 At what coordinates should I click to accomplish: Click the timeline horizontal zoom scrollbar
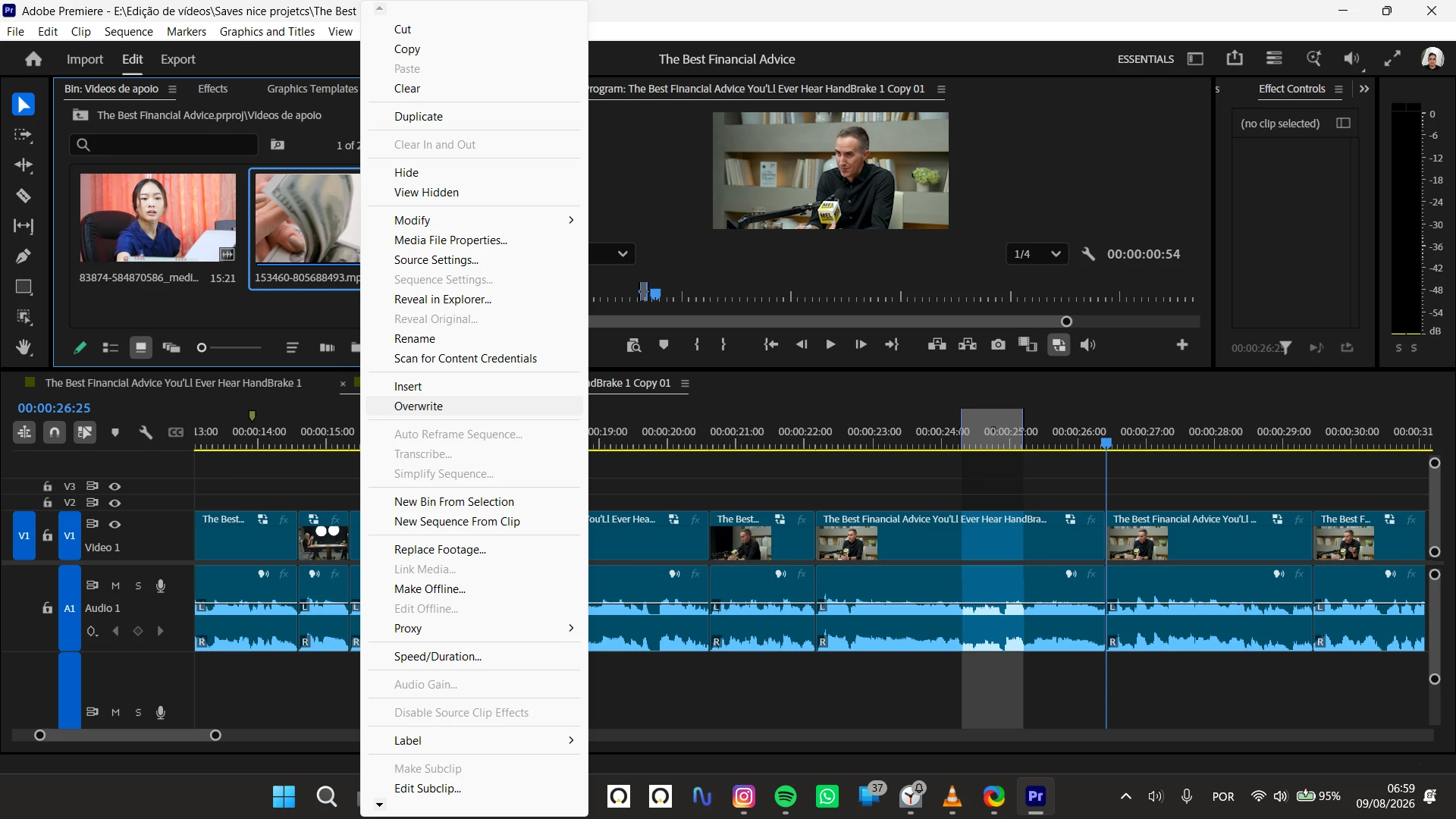(x=127, y=735)
